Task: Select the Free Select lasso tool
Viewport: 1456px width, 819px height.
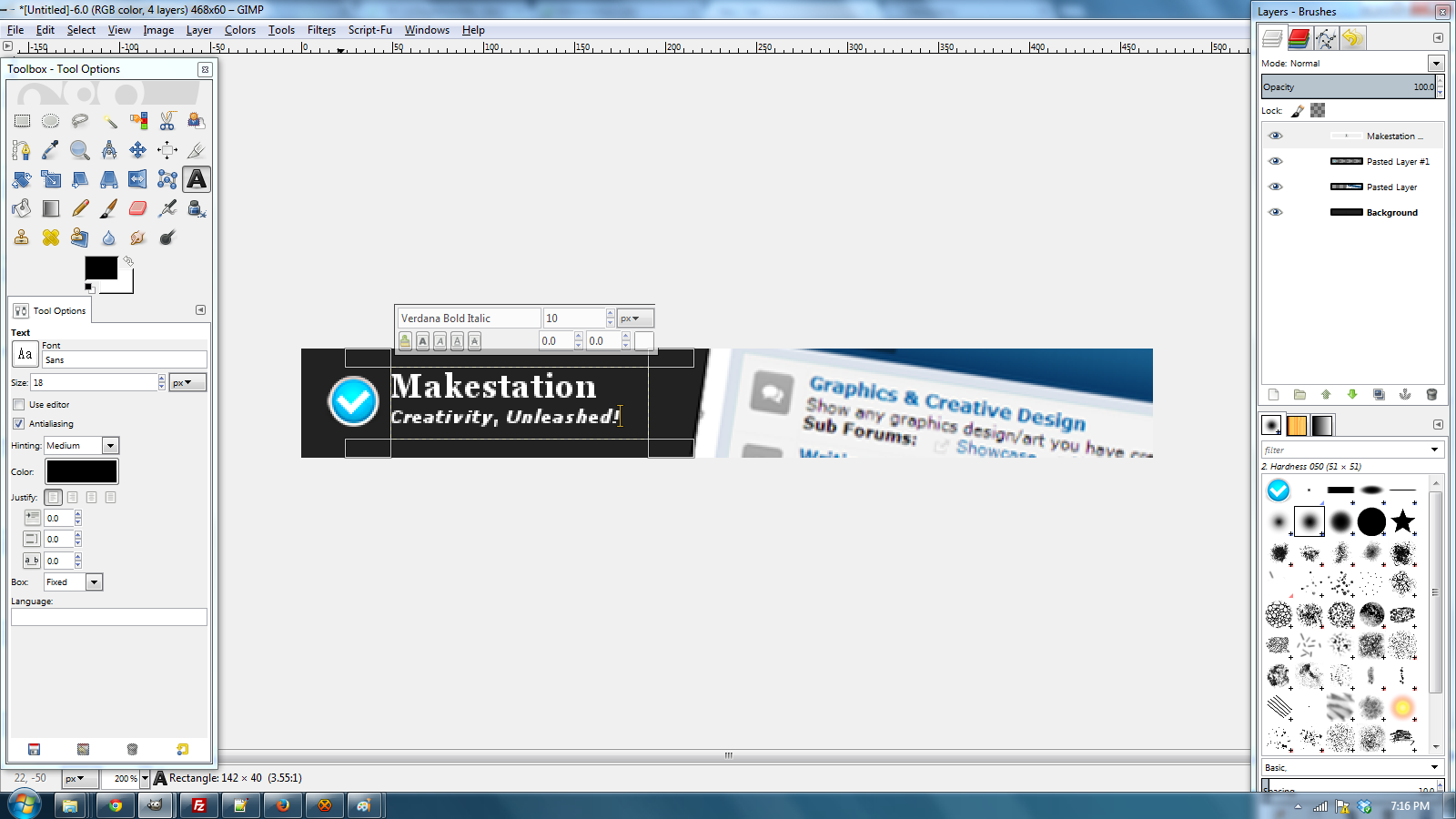Action: (x=80, y=121)
